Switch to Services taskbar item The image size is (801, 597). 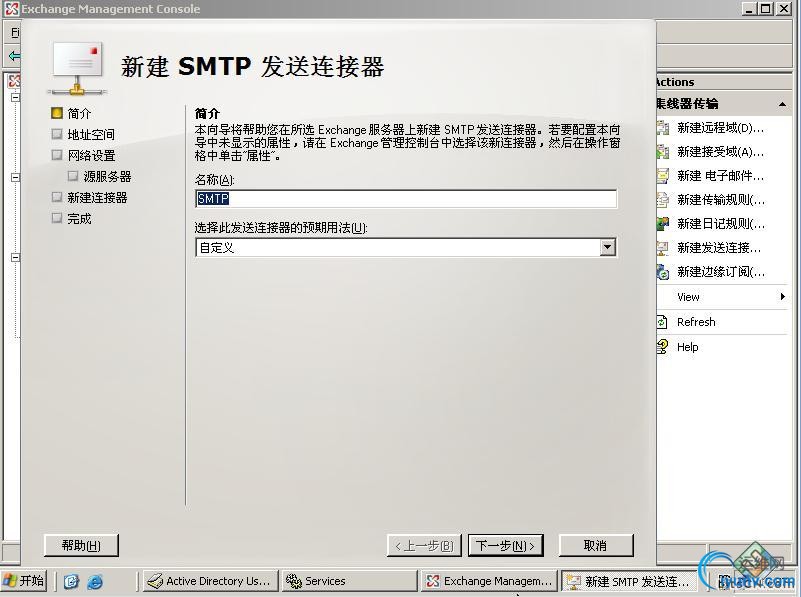click(x=349, y=581)
